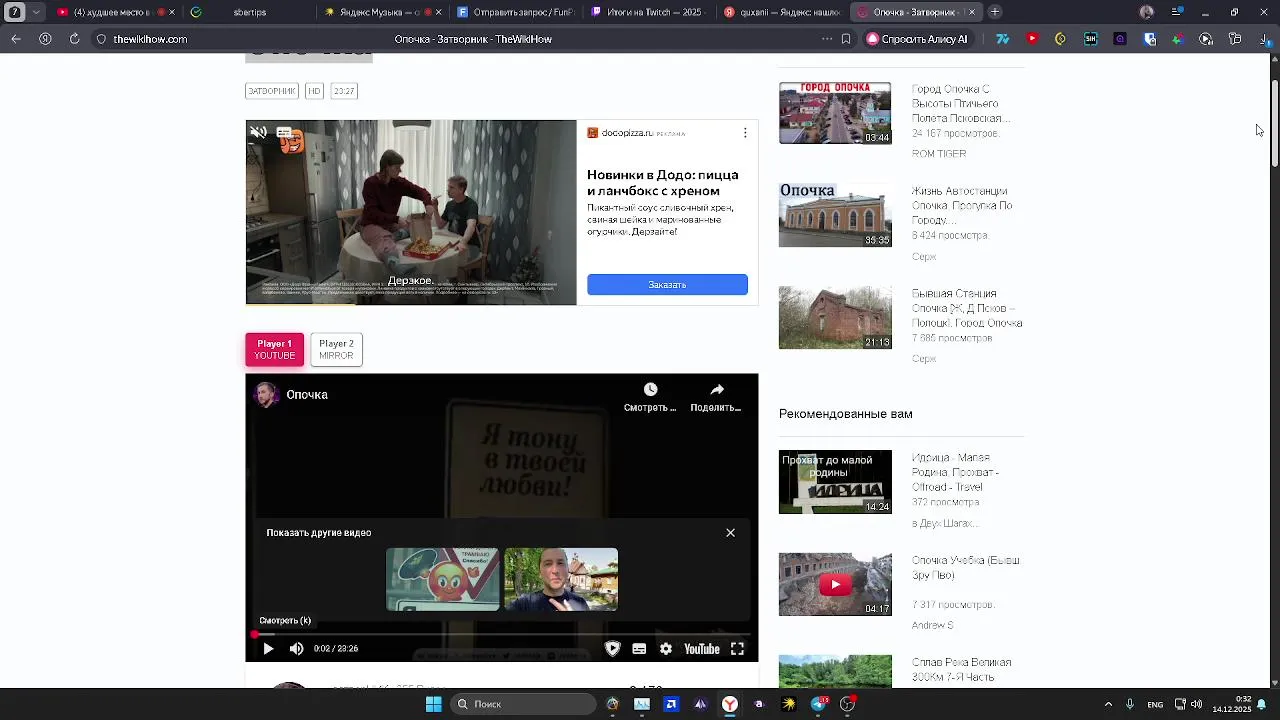Open the Dodo ad three-dot menu
This screenshot has width=1280, height=720.
[x=744, y=133]
